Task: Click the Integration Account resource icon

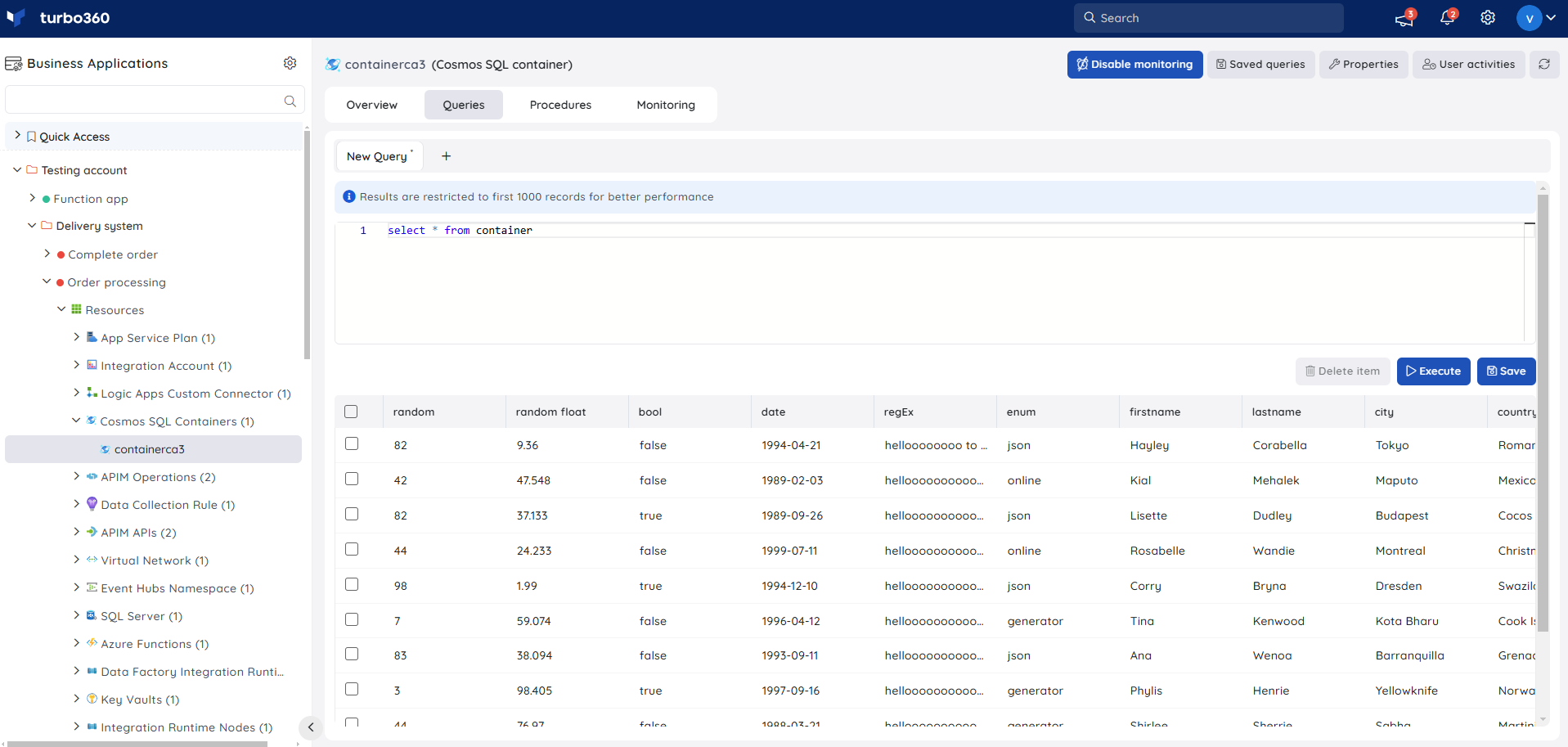Action: pyautogui.click(x=92, y=365)
